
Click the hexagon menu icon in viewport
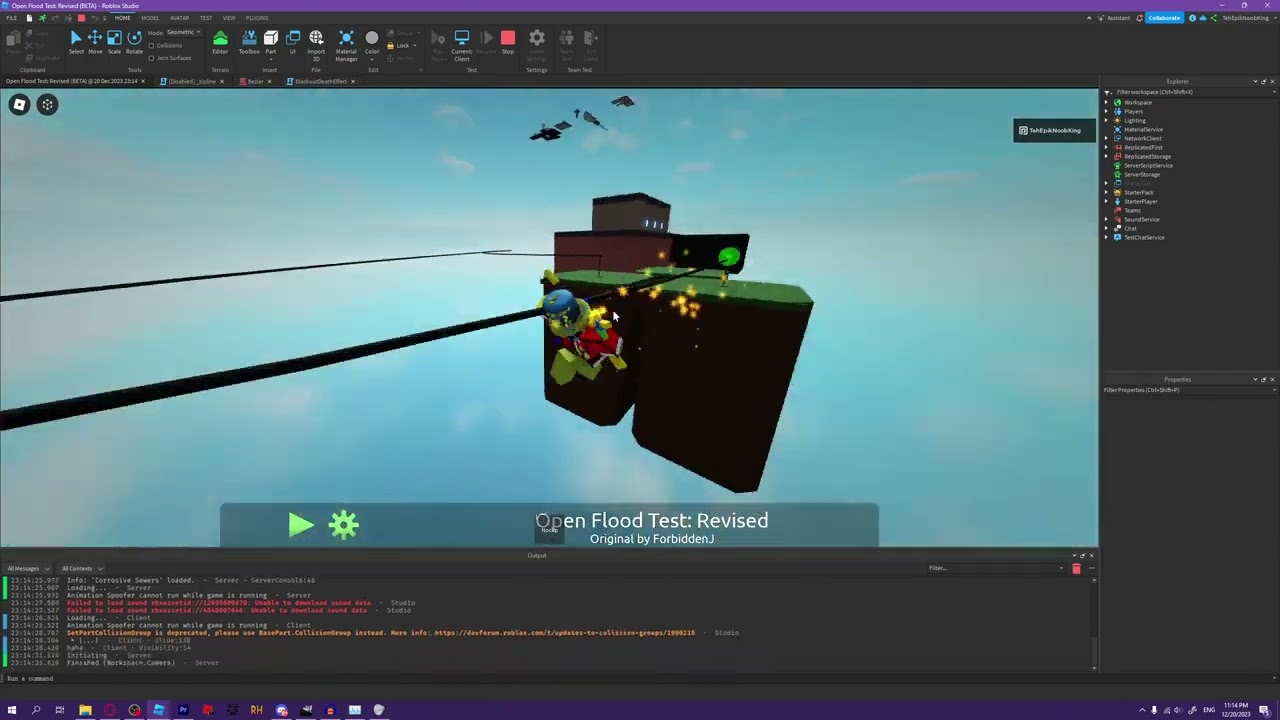[x=47, y=104]
